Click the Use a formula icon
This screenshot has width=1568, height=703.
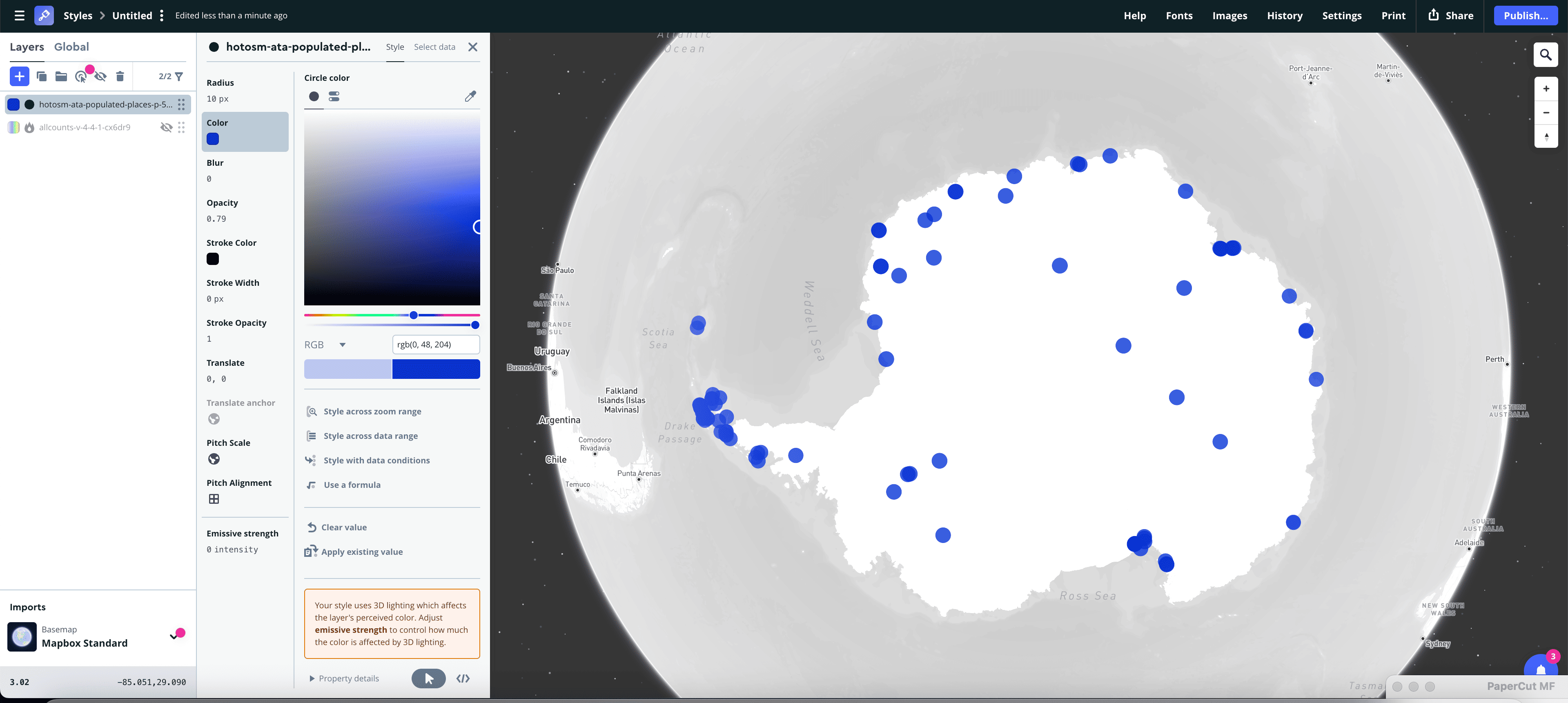[311, 485]
